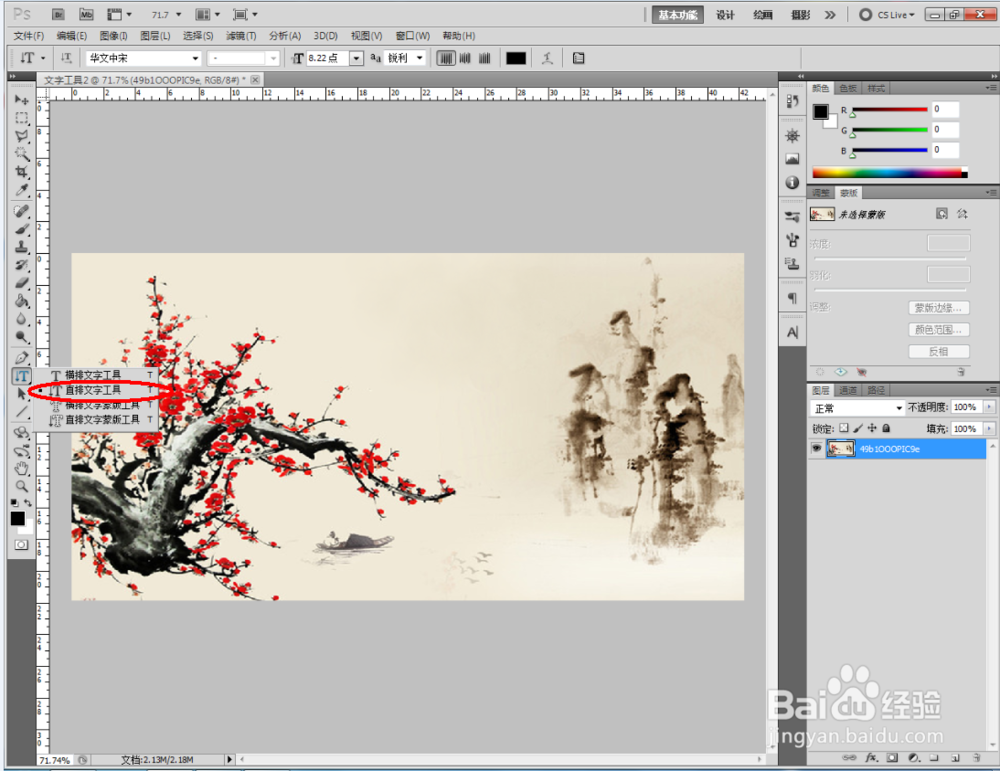Switch to the 路径 tab
The width and height of the screenshot is (1000, 771).
click(876, 390)
